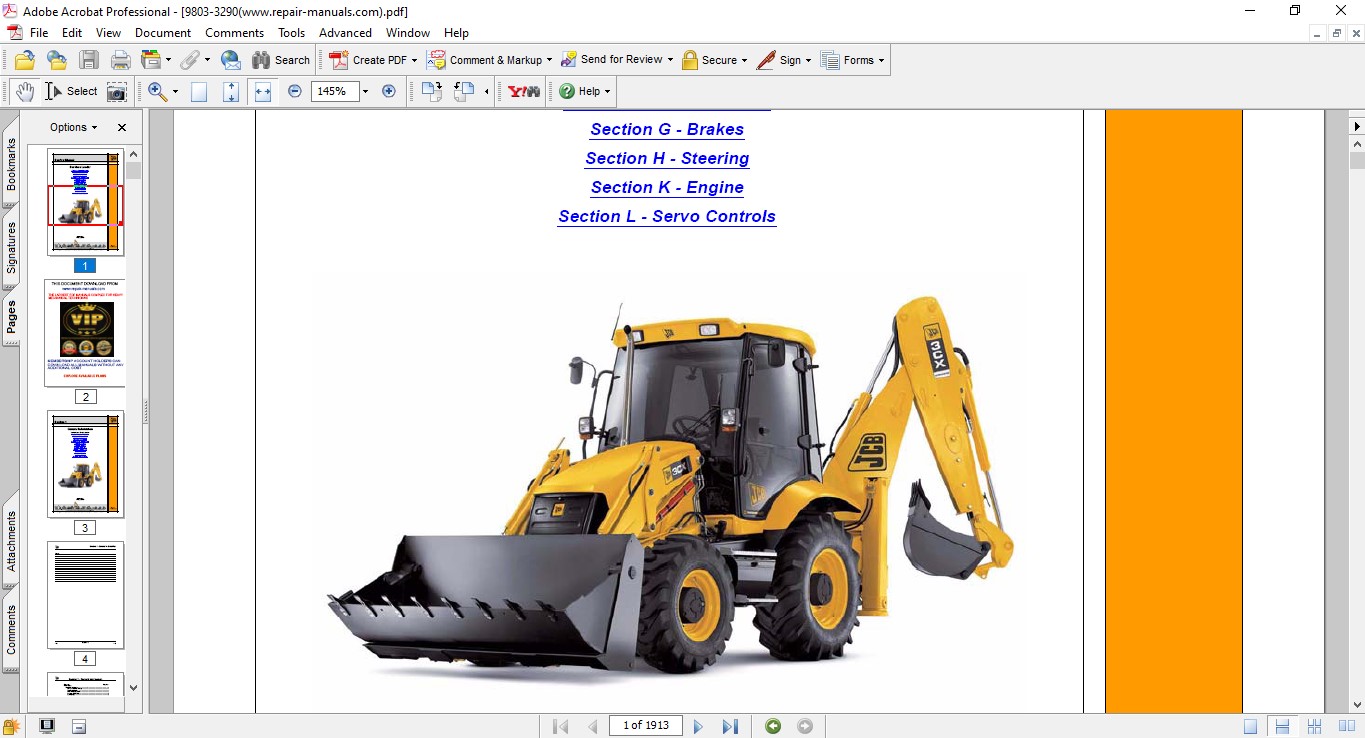Enable the Hand tool

point(24,91)
